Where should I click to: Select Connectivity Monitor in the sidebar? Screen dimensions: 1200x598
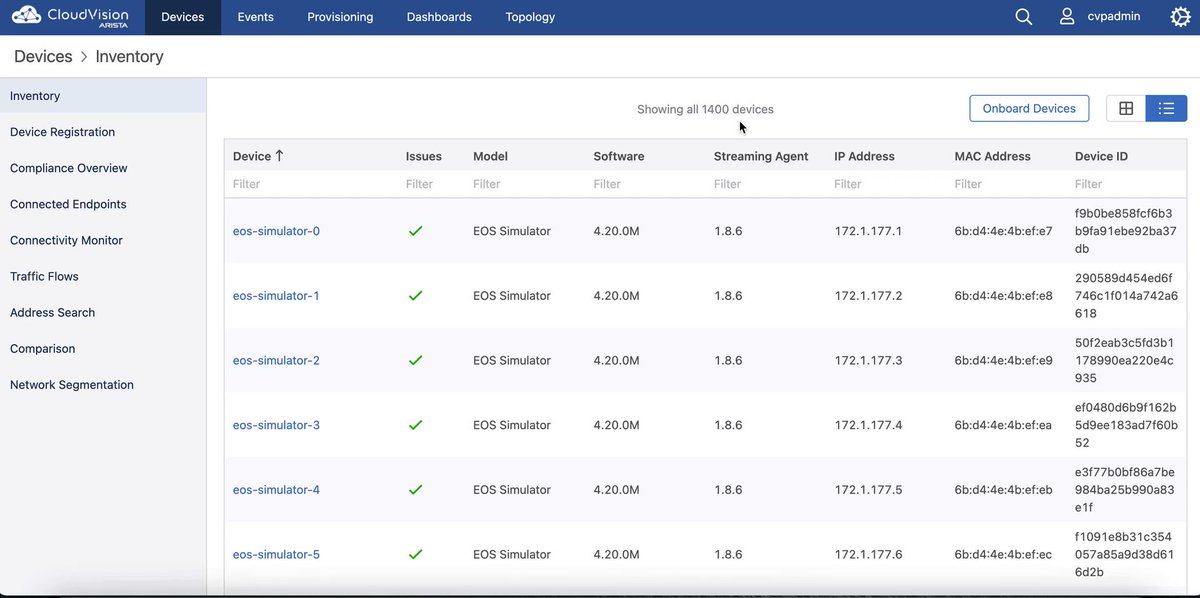[x=66, y=240]
